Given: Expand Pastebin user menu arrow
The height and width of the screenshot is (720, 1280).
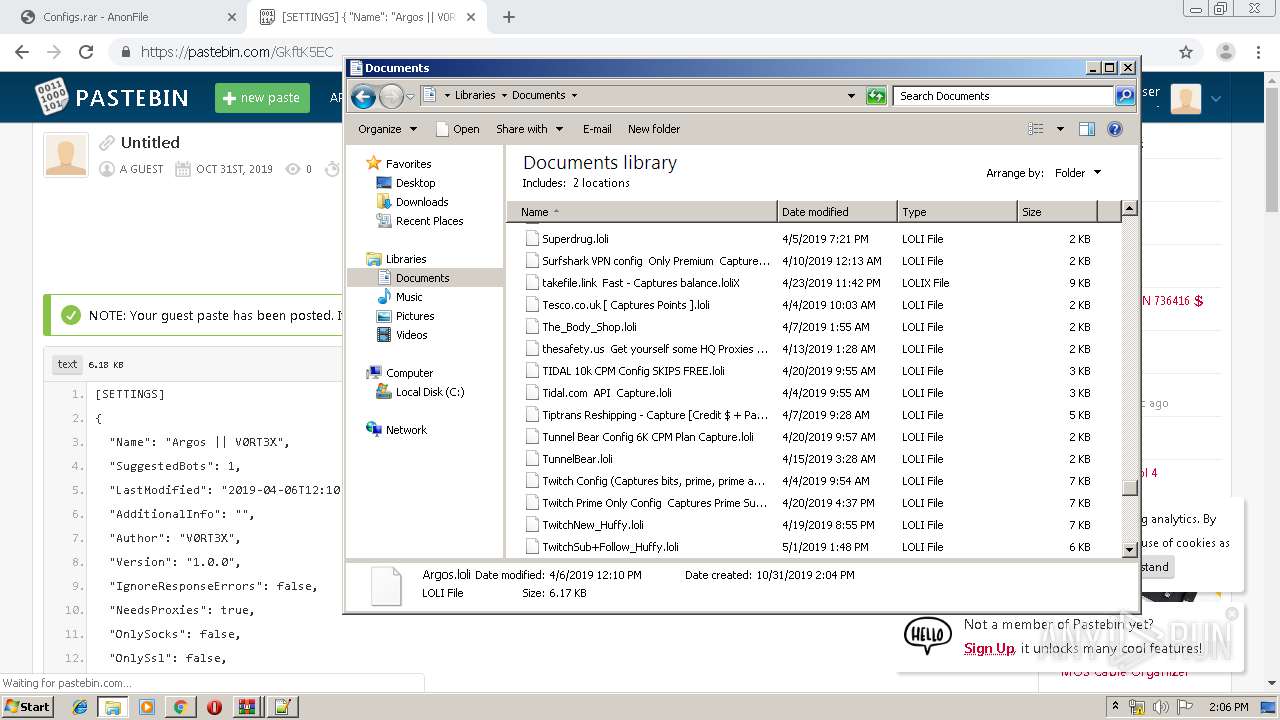Looking at the screenshot, I should pyautogui.click(x=1216, y=98).
